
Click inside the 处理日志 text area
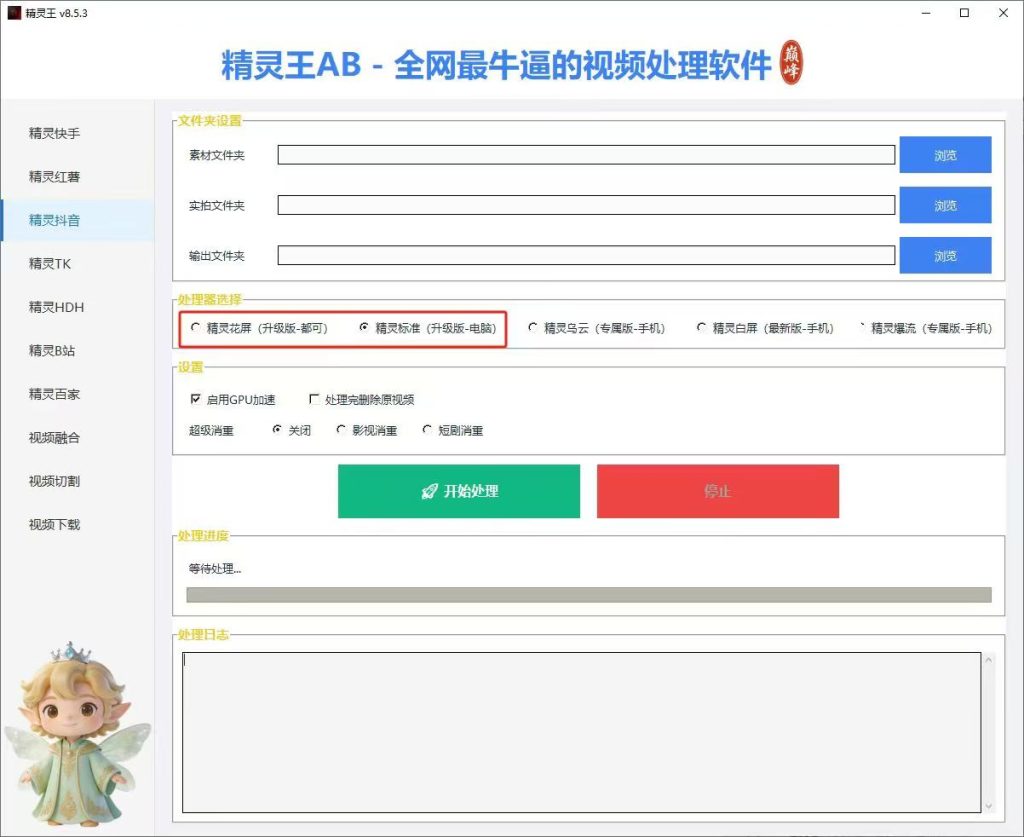581,733
